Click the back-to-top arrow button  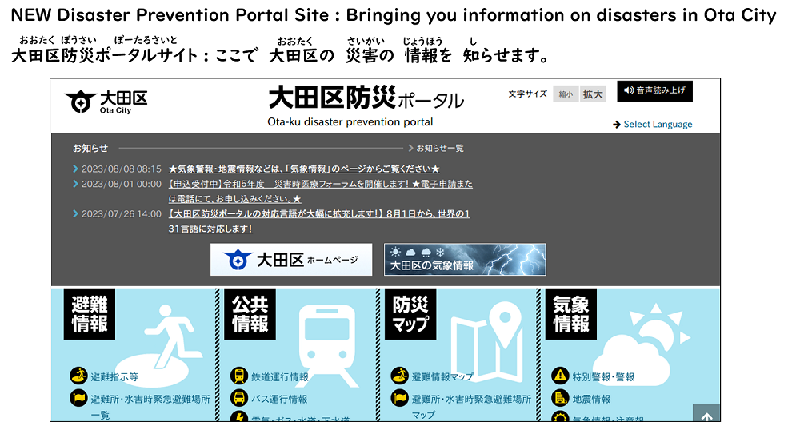707,413
